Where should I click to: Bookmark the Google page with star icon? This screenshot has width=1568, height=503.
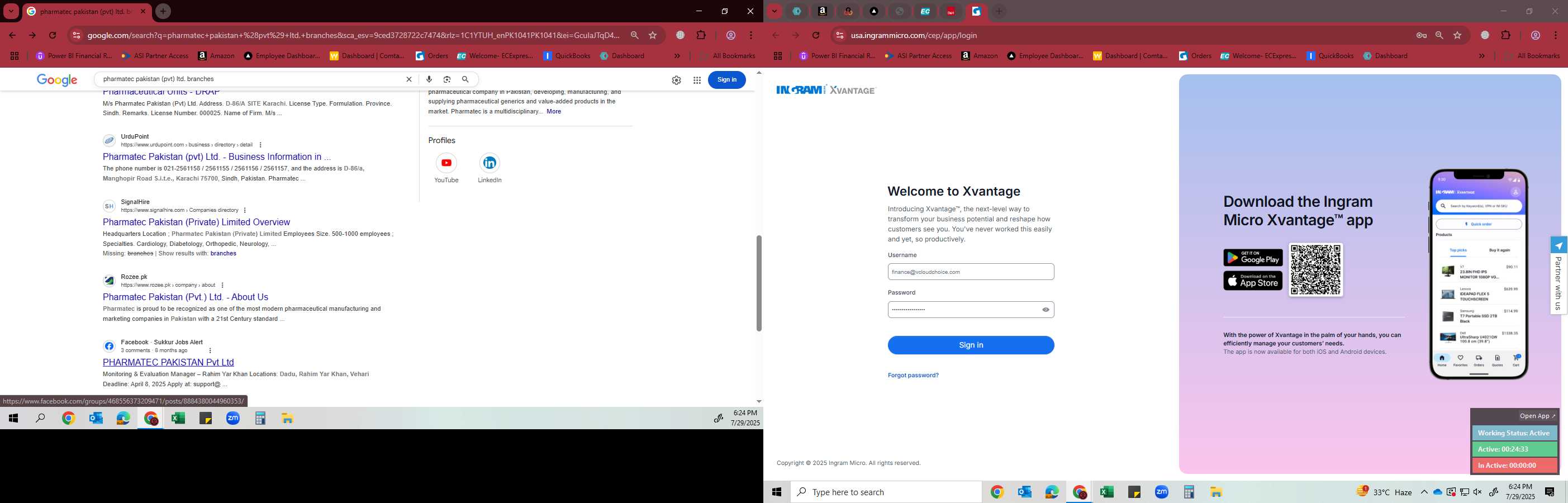pos(653,35)
